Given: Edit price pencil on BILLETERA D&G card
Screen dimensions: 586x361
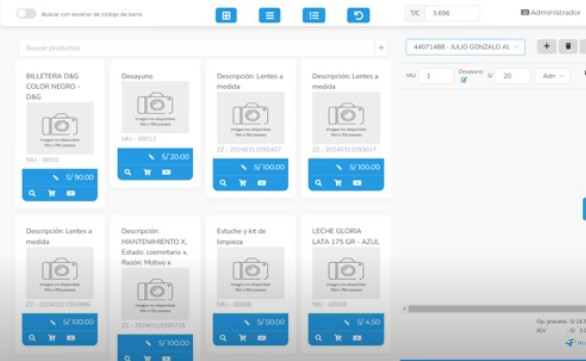Looking at the screenshot, I should point(56,178).
